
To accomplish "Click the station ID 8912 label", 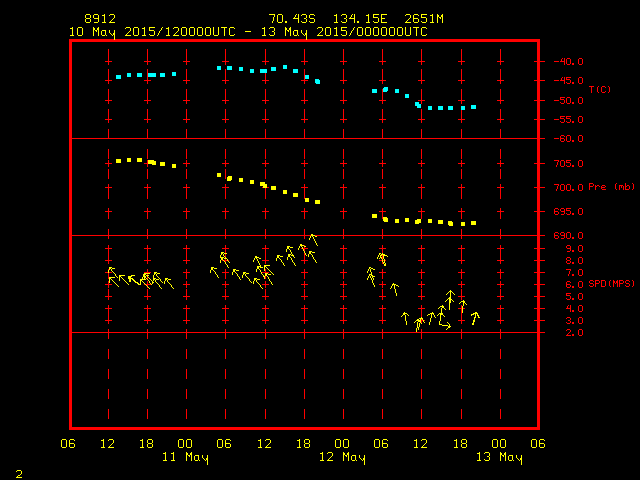I will (100, 19).
